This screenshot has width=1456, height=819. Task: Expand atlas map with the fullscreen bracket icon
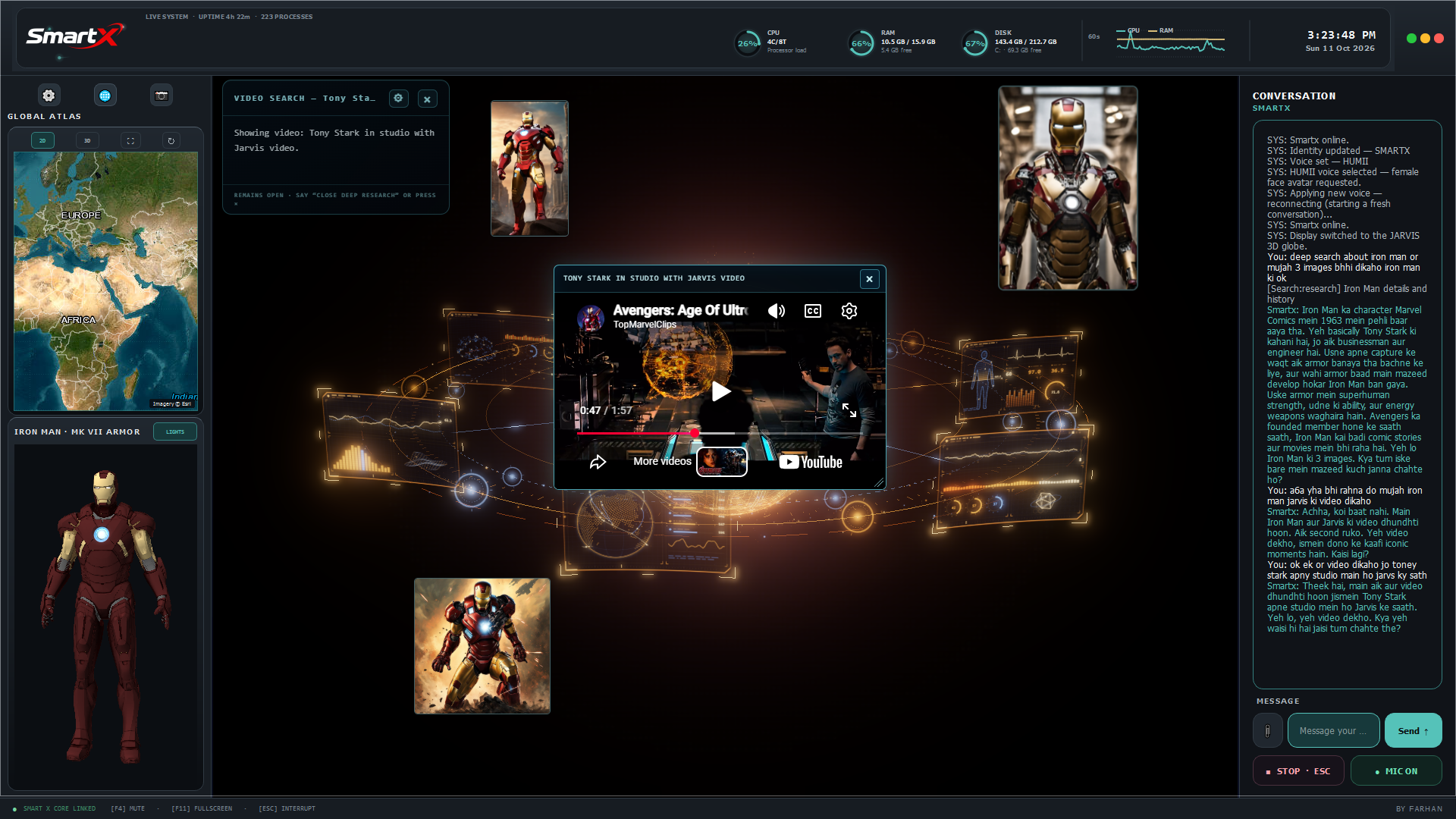tap(130, 140)
